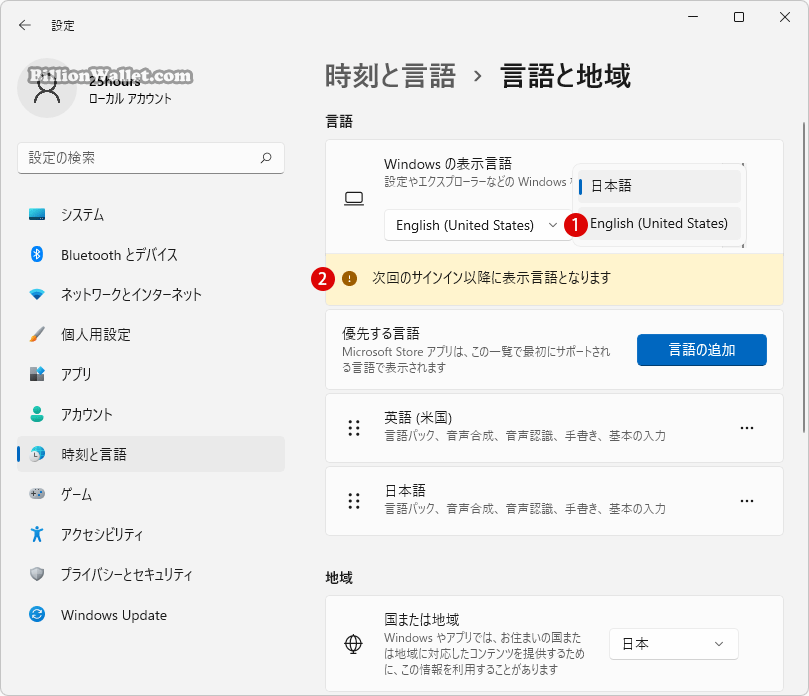The image size is (809, 696).
Task: Click the Bluetooth icon in sidebar
Action: tap(37, 254)
